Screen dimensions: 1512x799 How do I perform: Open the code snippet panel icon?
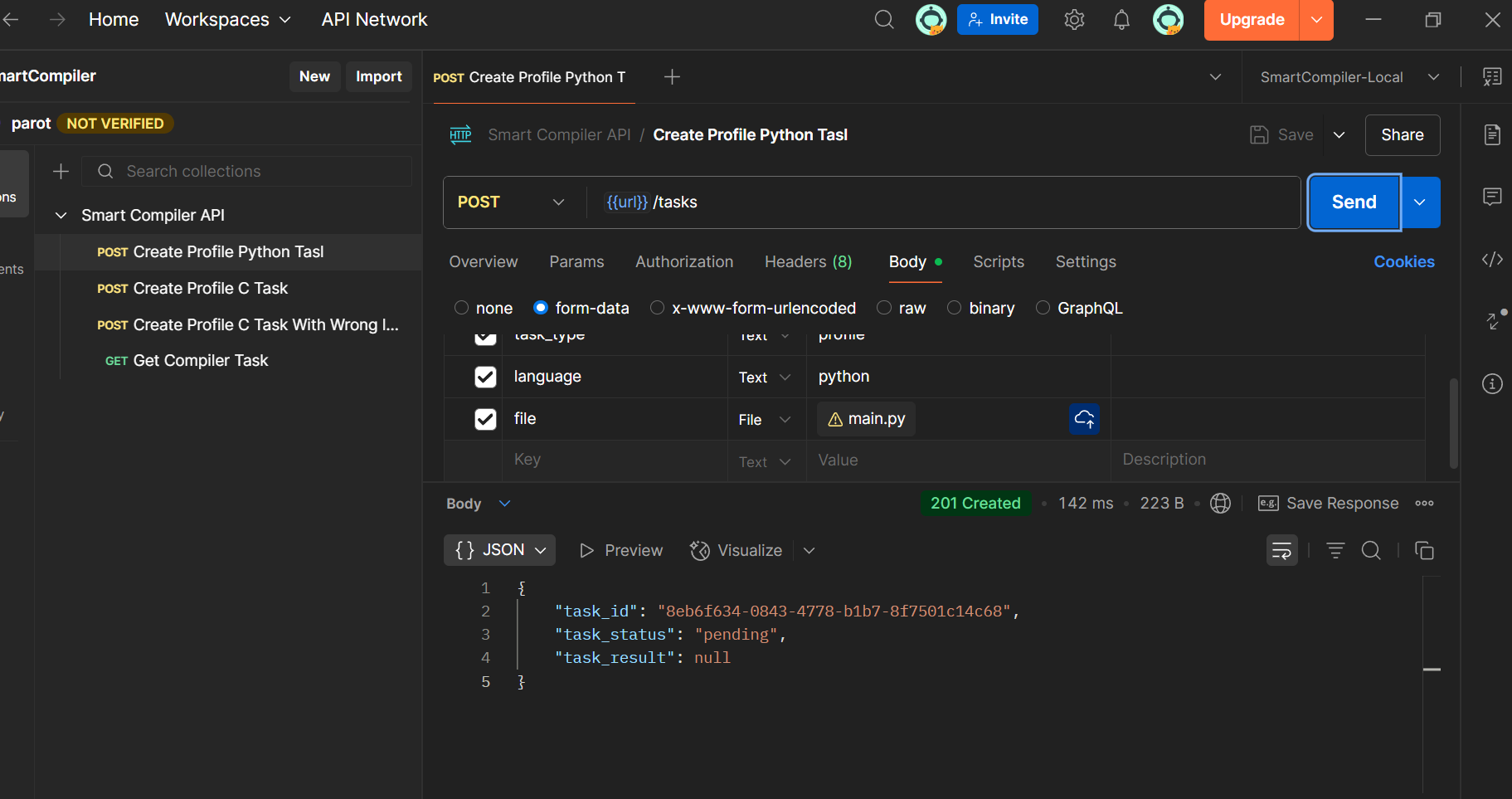tap(1492, 260)
